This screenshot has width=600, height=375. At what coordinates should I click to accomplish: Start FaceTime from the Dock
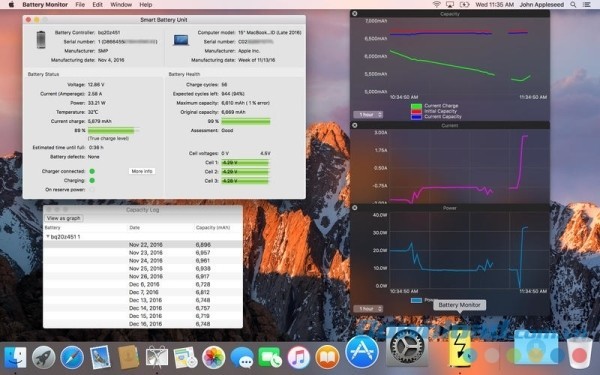270,357
